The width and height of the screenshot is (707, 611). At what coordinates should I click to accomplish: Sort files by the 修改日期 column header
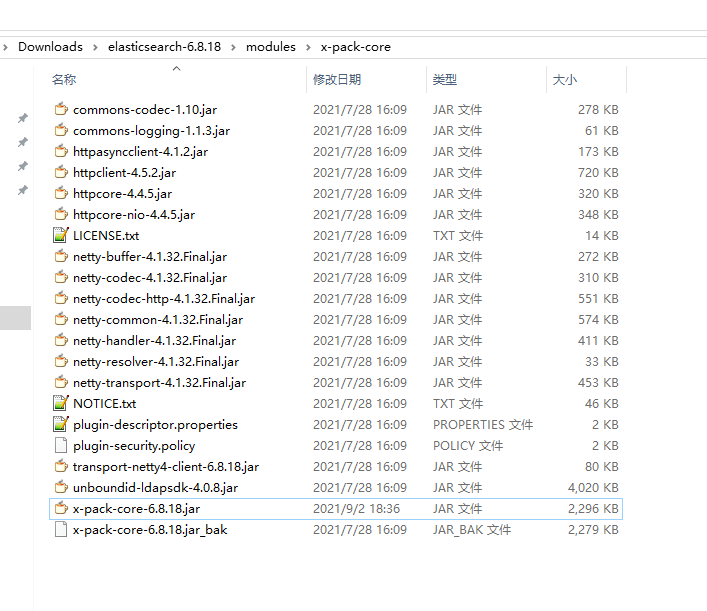coord(337,79)
